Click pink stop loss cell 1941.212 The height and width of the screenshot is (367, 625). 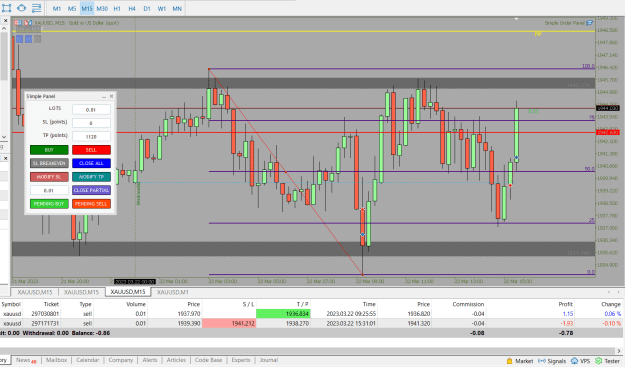tap(229, 323)
